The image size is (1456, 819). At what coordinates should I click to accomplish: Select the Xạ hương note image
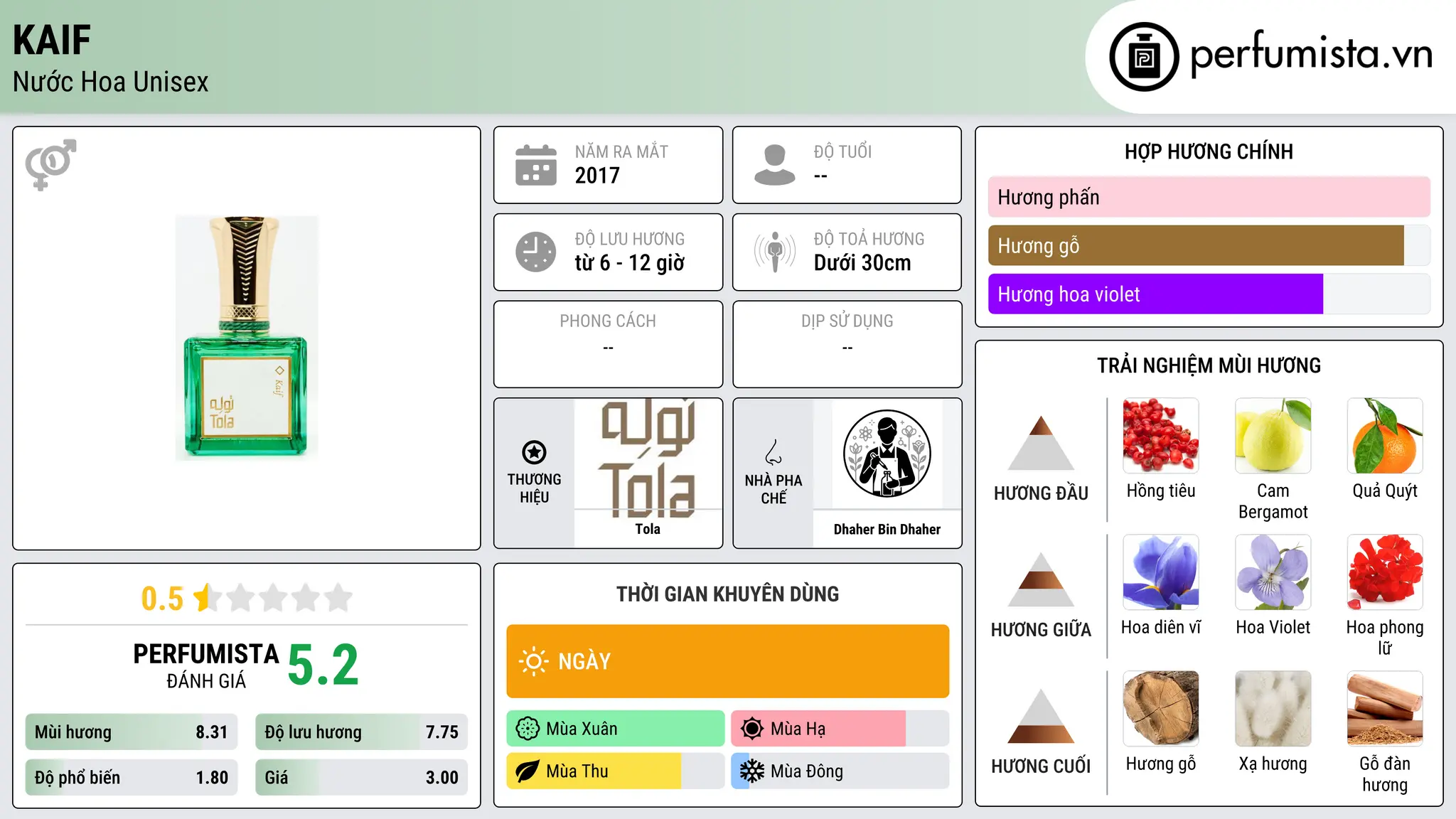[x=1273, y=709]
